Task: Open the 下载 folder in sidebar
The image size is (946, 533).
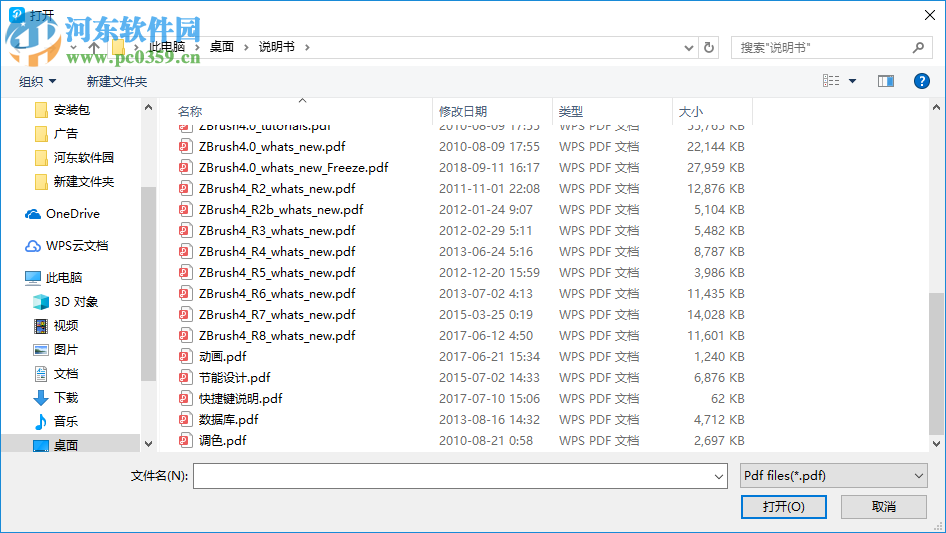Action: click(x=56, y=398)
